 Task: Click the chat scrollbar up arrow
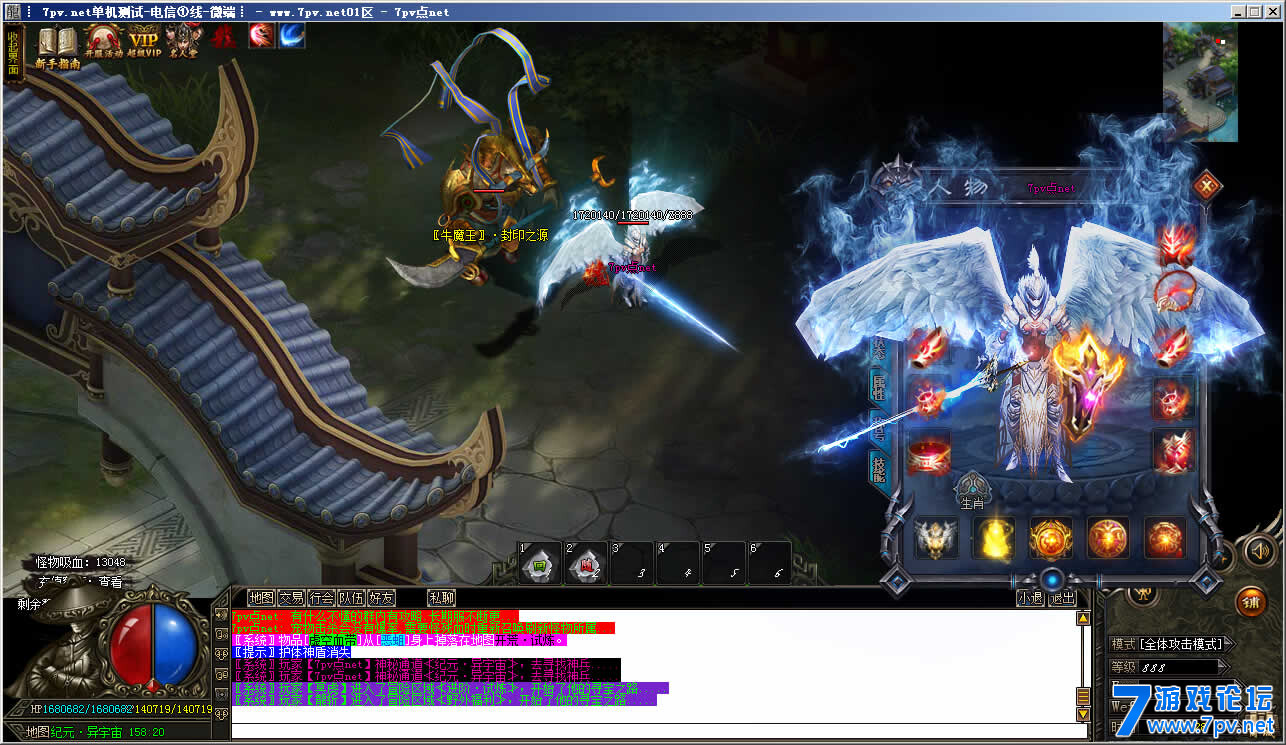tap(1083, 619)
